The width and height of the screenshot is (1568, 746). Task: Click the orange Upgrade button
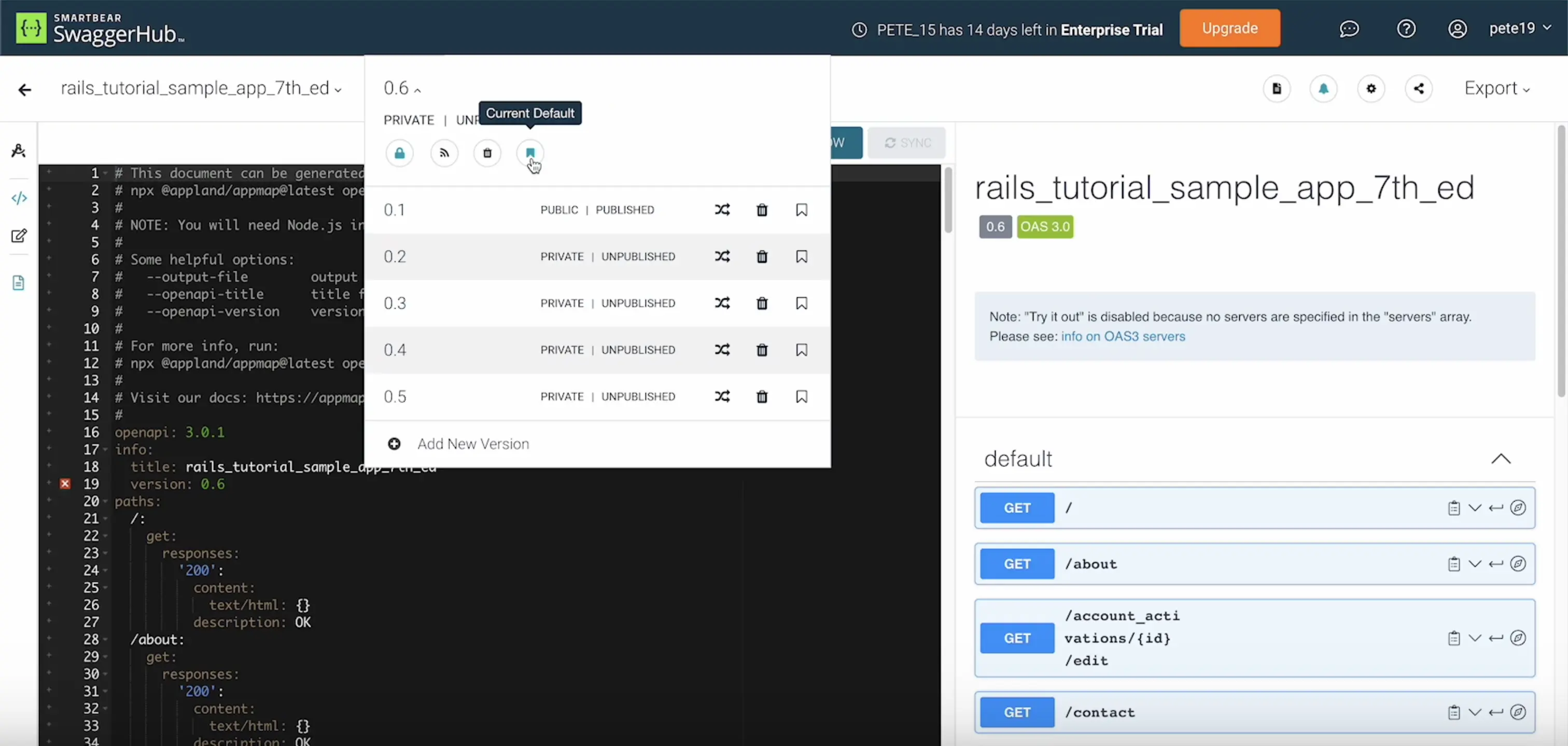pyautogui.click(x=1229, y=28)
